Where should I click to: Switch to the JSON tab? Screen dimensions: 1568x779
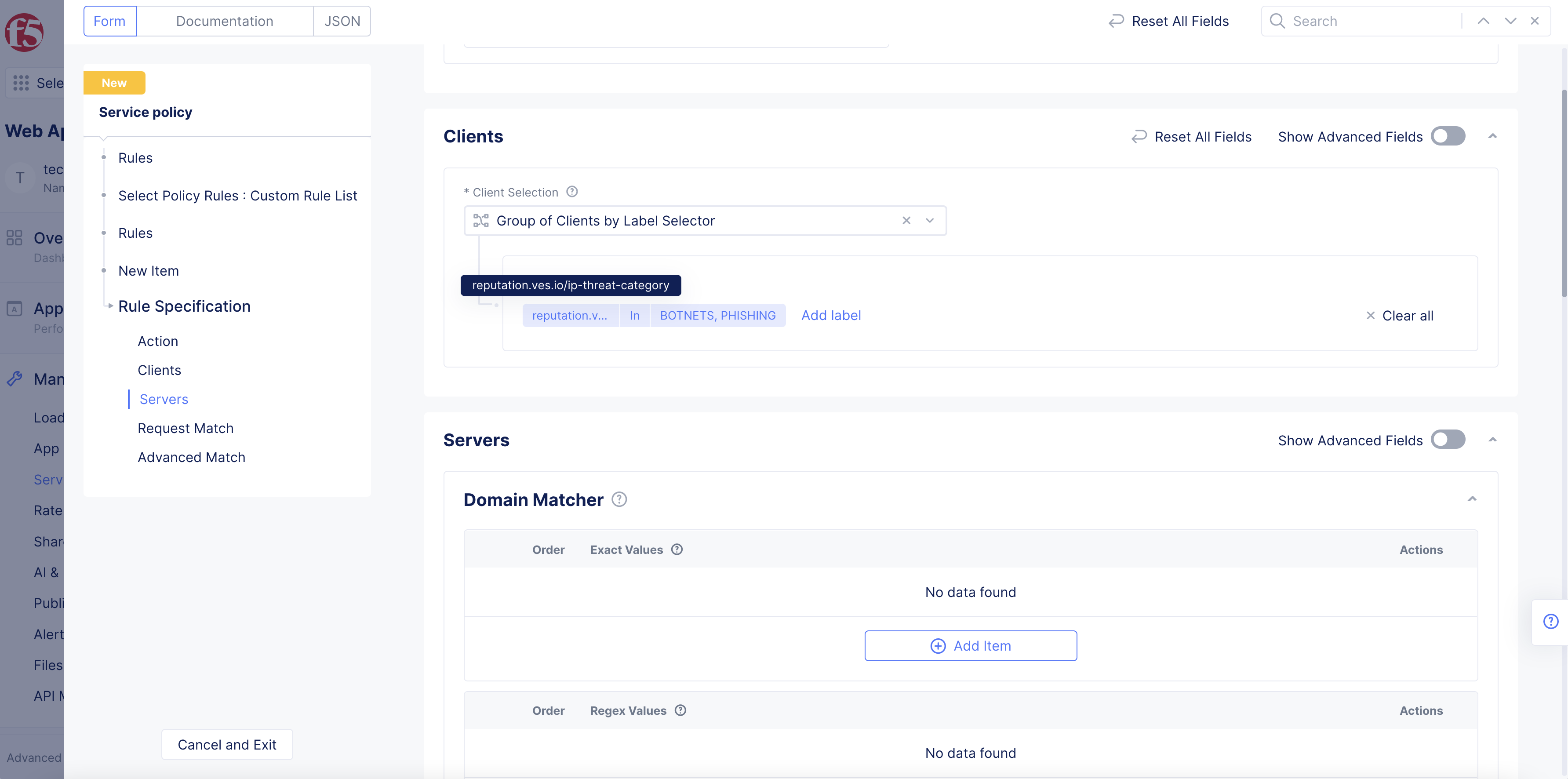point(342,21)
